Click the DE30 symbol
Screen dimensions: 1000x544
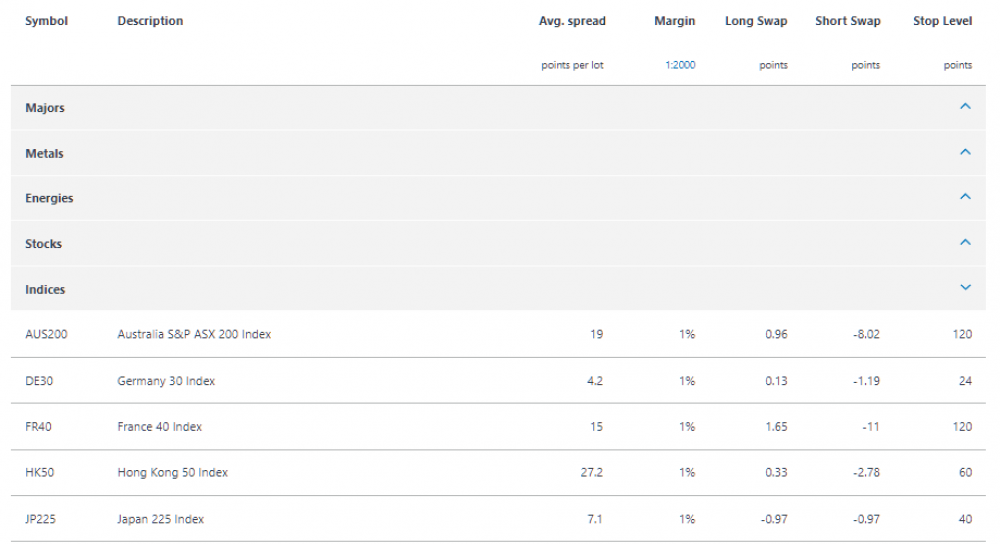point(39,381)
